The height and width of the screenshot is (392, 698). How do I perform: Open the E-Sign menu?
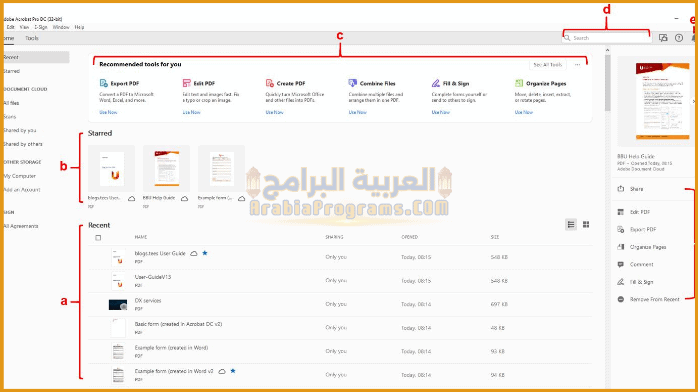click(x=41, y=27)
